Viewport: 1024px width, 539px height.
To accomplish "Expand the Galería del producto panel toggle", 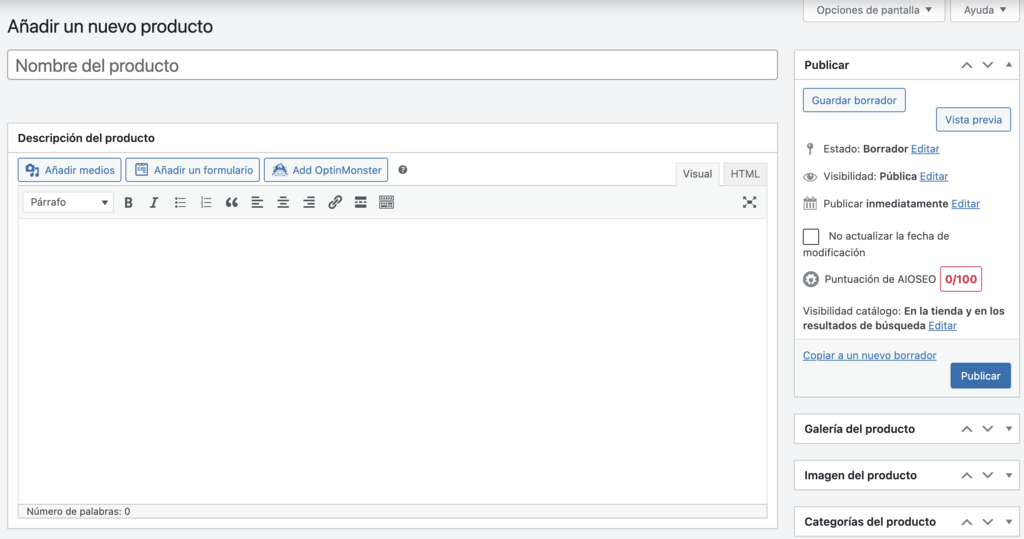I will point(1009,429).
